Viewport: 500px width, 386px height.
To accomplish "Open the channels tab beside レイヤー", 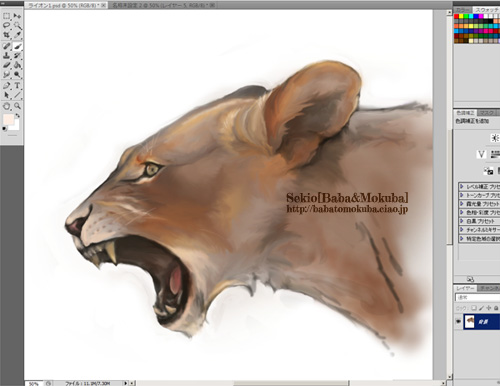I will [489, 288].
